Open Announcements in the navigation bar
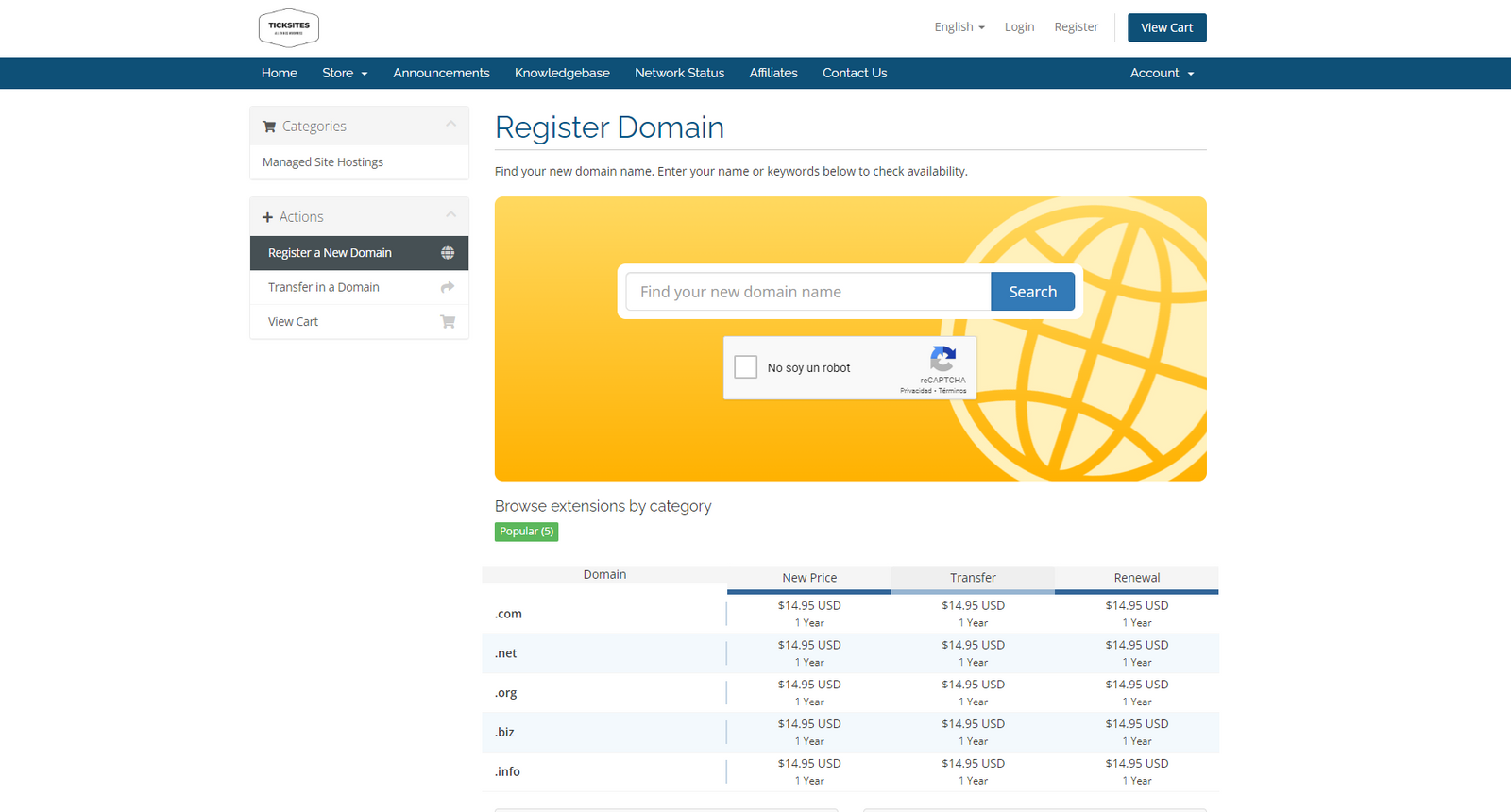Screen dimensions: 1511x812 coord(441,73)
